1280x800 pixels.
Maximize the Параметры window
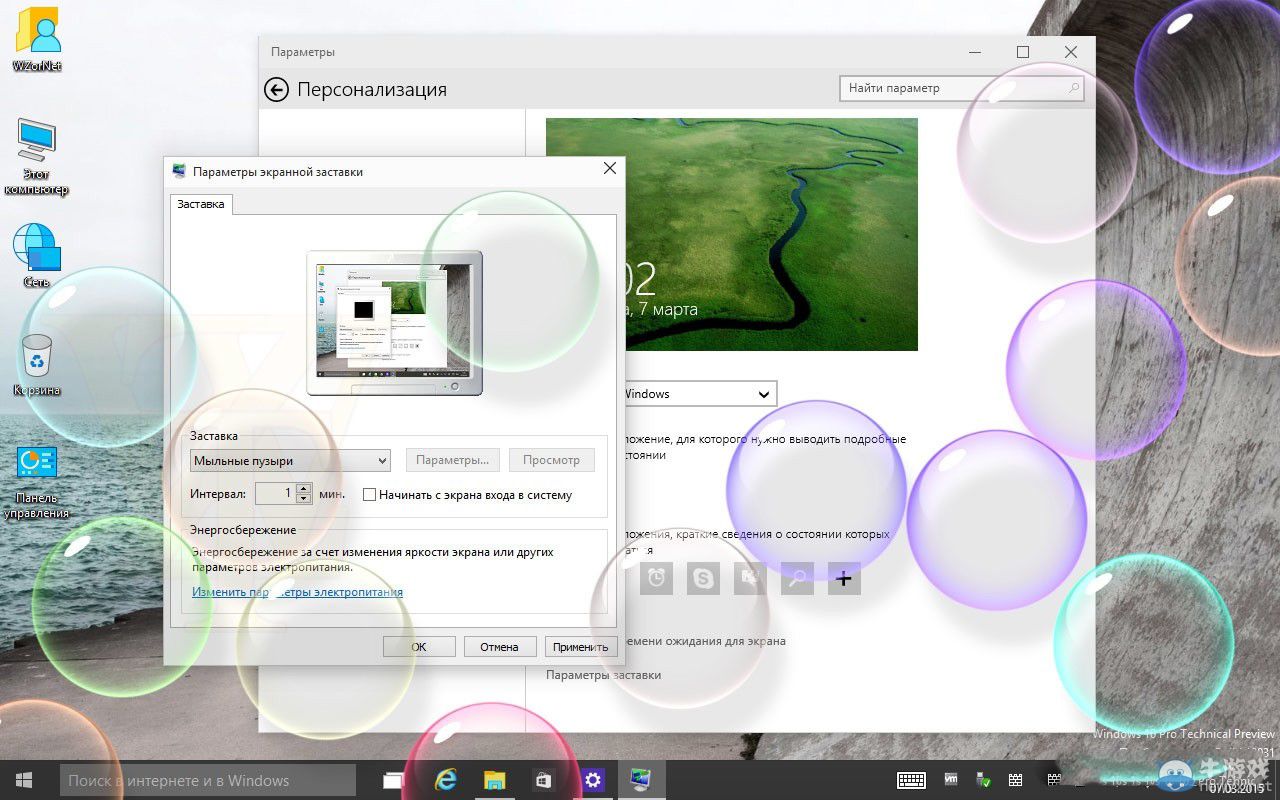[1022, 52]
